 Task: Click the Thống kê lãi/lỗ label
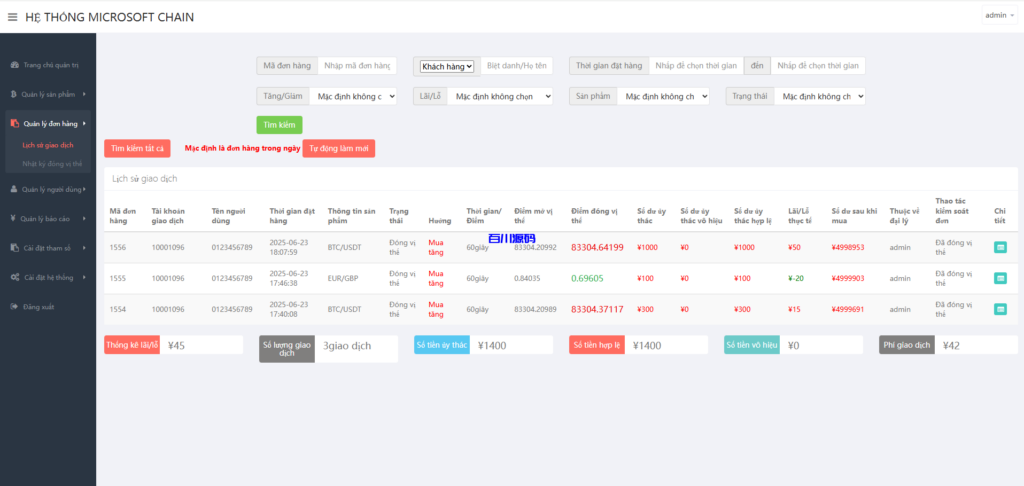pyautogui.click(x=132, y=345)
